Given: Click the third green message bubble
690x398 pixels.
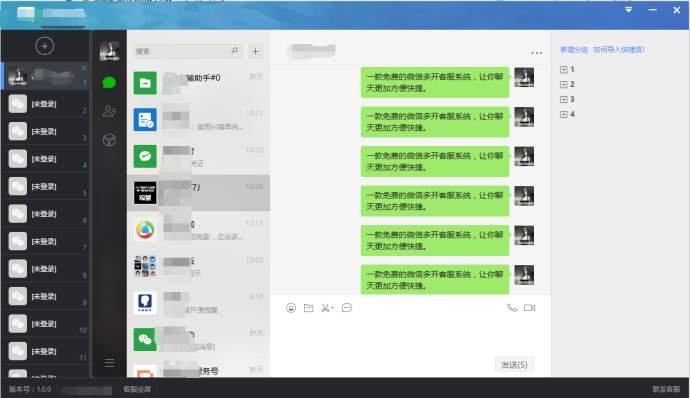Looking at the screenshot, I should point(435,161).
